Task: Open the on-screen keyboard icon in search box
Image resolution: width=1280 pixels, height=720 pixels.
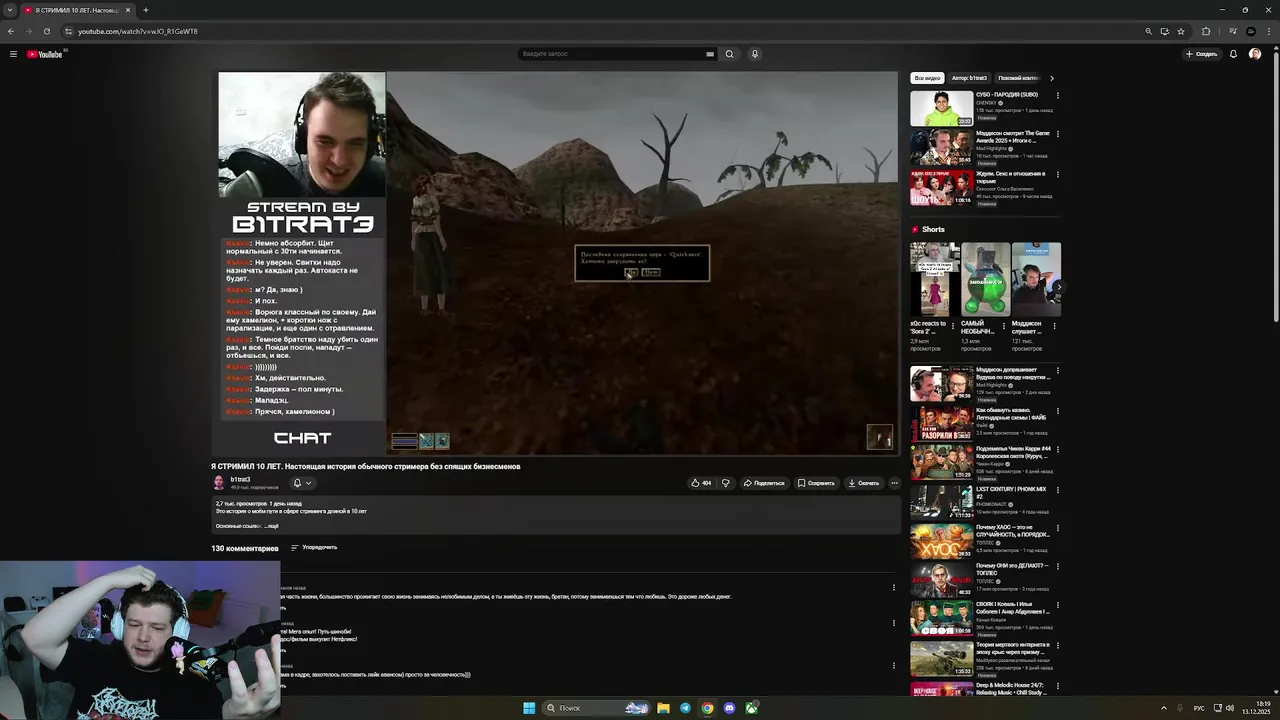Action: tap(710, 54)
